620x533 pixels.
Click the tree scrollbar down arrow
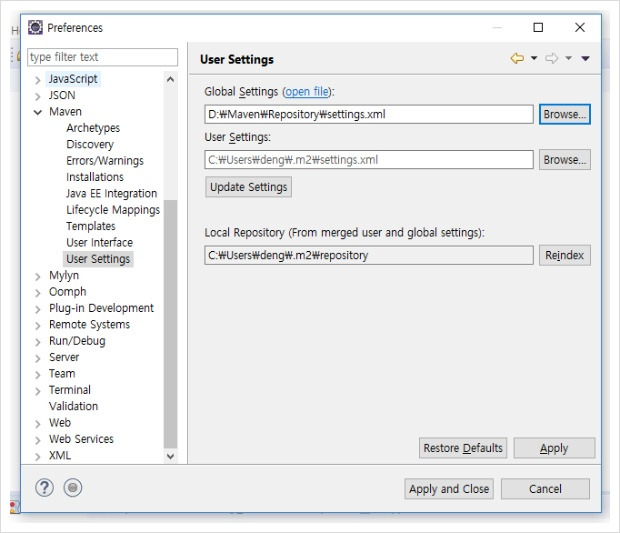point(170,456)
